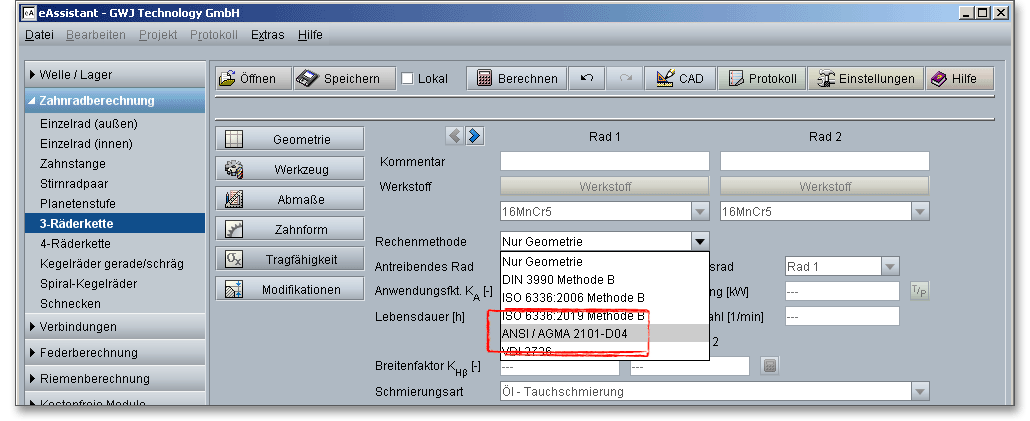The width and height of the screenshot is (1030, 421).
Task: Open Einstellungen settings
Action: pos(866,79)
